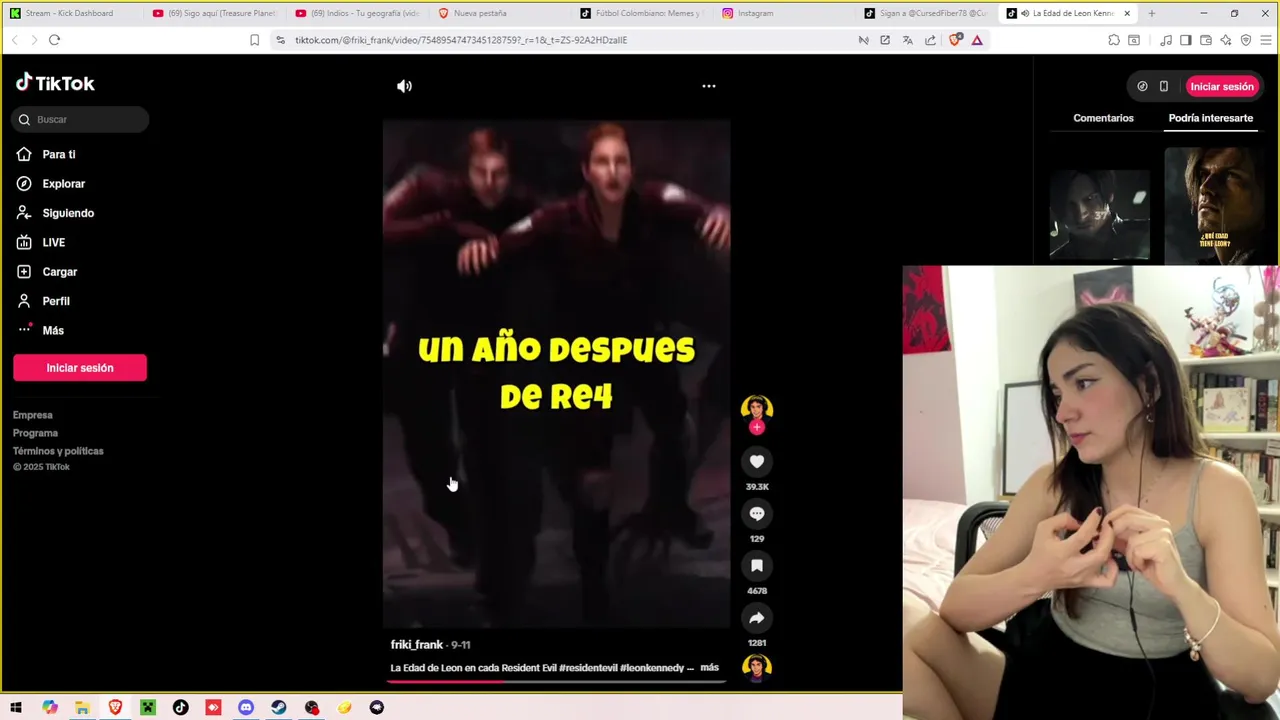Close the La Edad de Leon tab
This screenshot has height=720, width=1280.
coord(1127,13)
